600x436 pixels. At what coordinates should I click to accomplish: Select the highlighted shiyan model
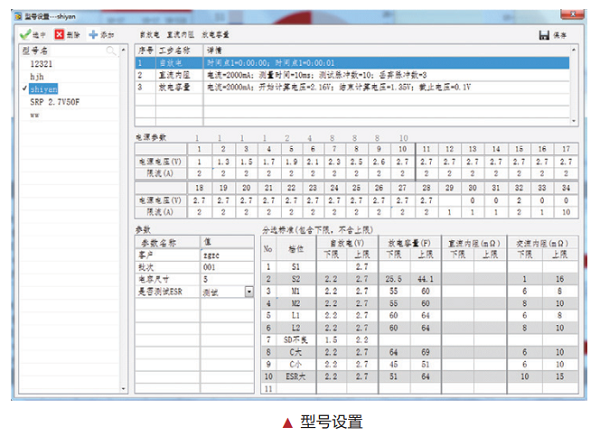(x=44, y=88)
